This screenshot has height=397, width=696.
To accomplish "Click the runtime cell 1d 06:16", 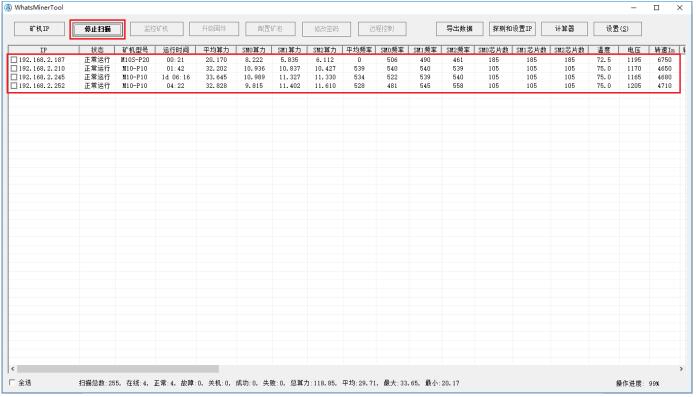I will tap(176, 77).
